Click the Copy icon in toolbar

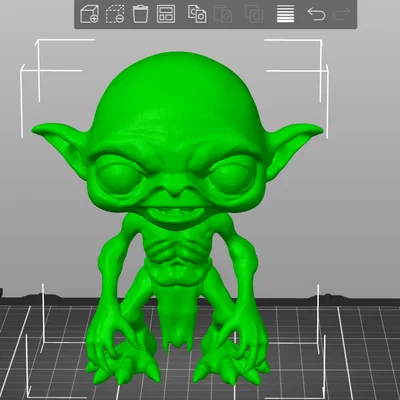coord(197,14)
